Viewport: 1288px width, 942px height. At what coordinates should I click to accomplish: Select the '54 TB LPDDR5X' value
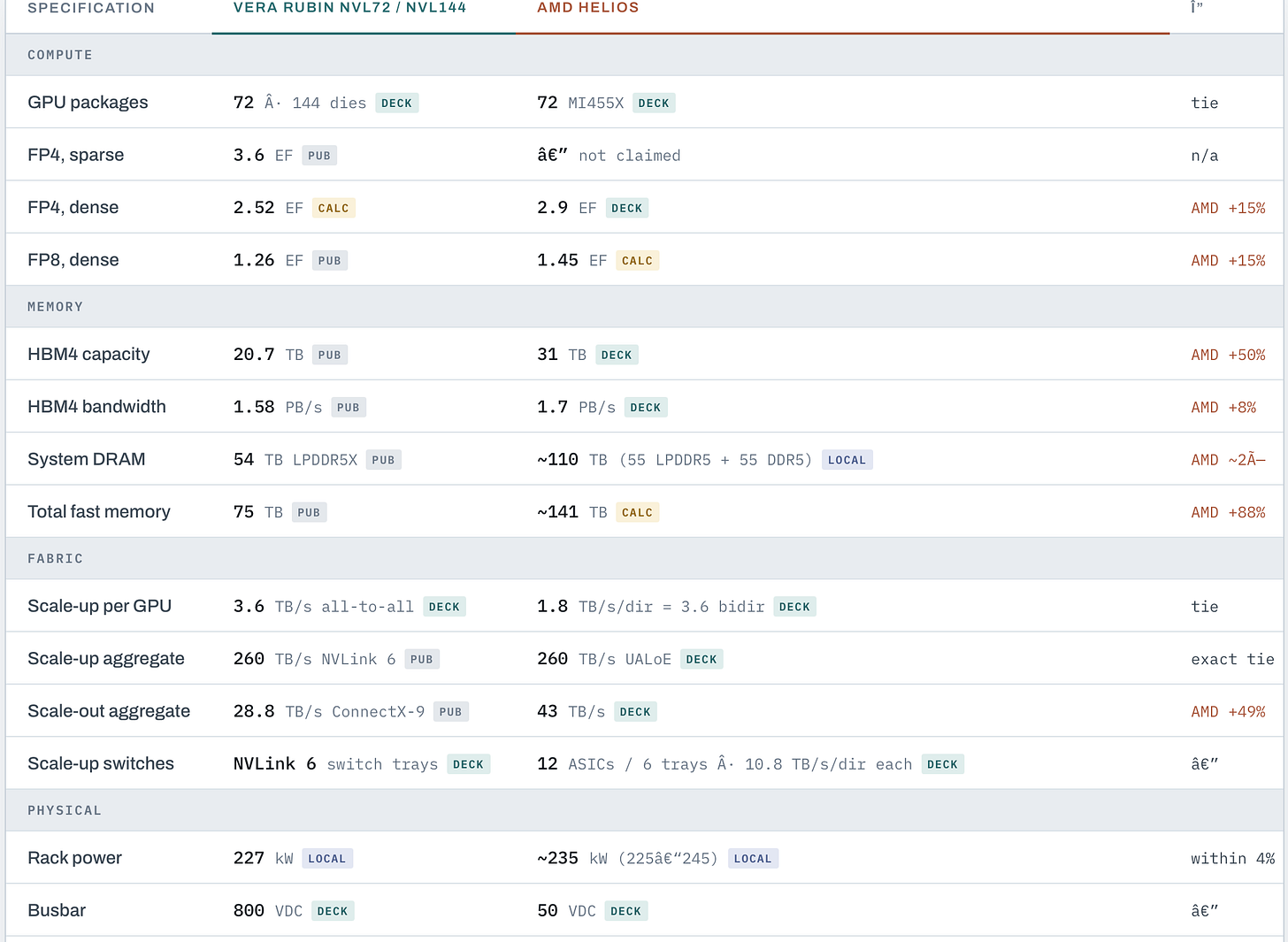295,460
